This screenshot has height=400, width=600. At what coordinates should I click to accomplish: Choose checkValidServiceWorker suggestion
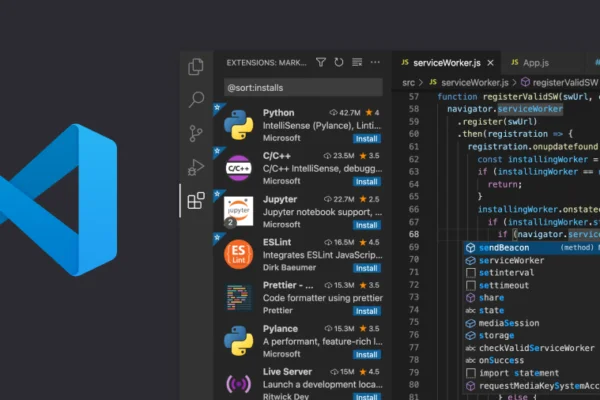click(532, 348)
